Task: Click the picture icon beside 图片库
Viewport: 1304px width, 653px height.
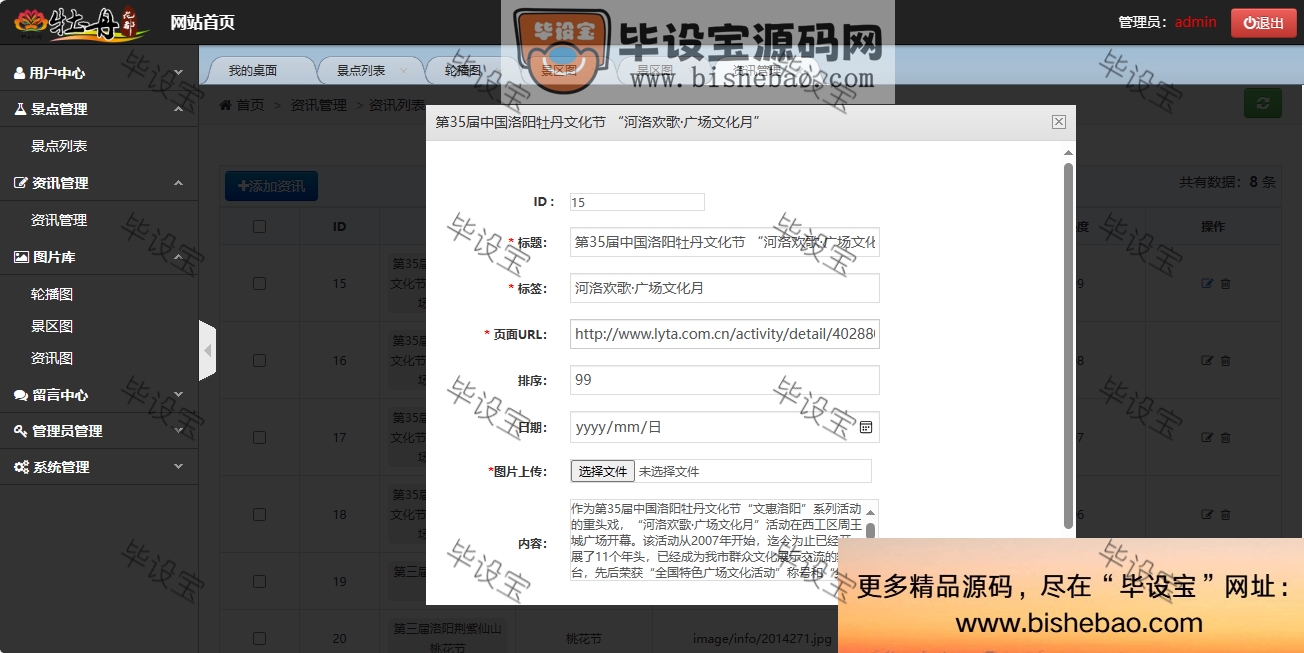Action: pyautogui.click(x=21, y=257)
